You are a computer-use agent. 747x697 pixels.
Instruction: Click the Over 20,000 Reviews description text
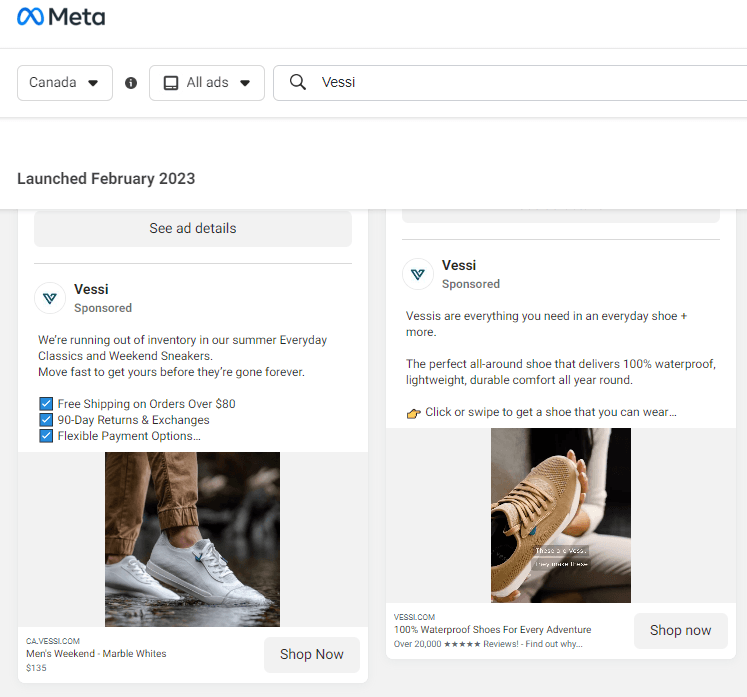tap(488, 644)
